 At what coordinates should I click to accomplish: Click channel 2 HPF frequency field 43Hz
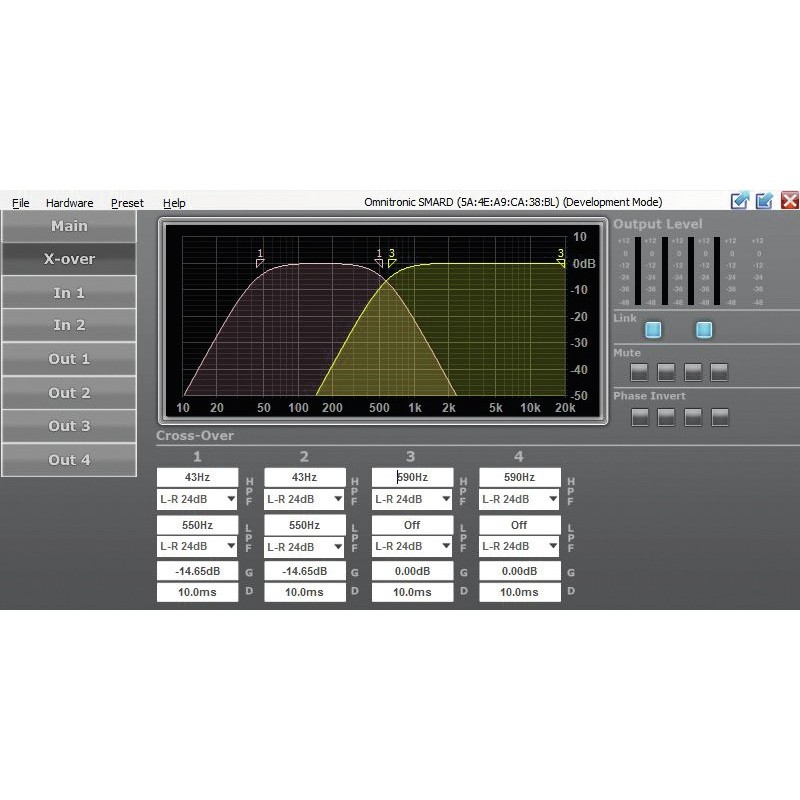click(x=305, y=478)
